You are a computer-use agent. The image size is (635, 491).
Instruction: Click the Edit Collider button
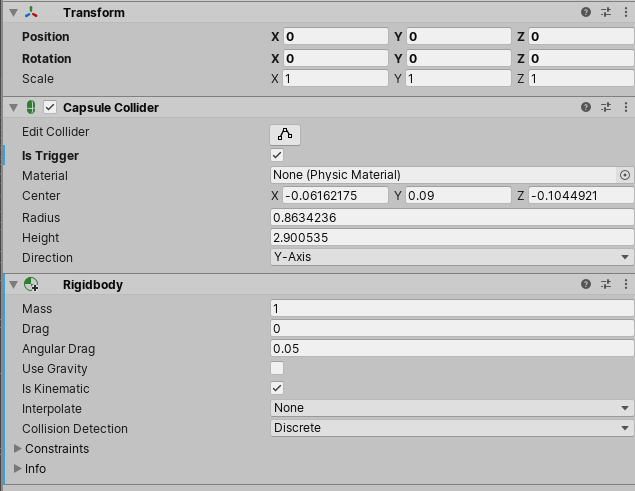pyautogui.click(x=285, y=134)
